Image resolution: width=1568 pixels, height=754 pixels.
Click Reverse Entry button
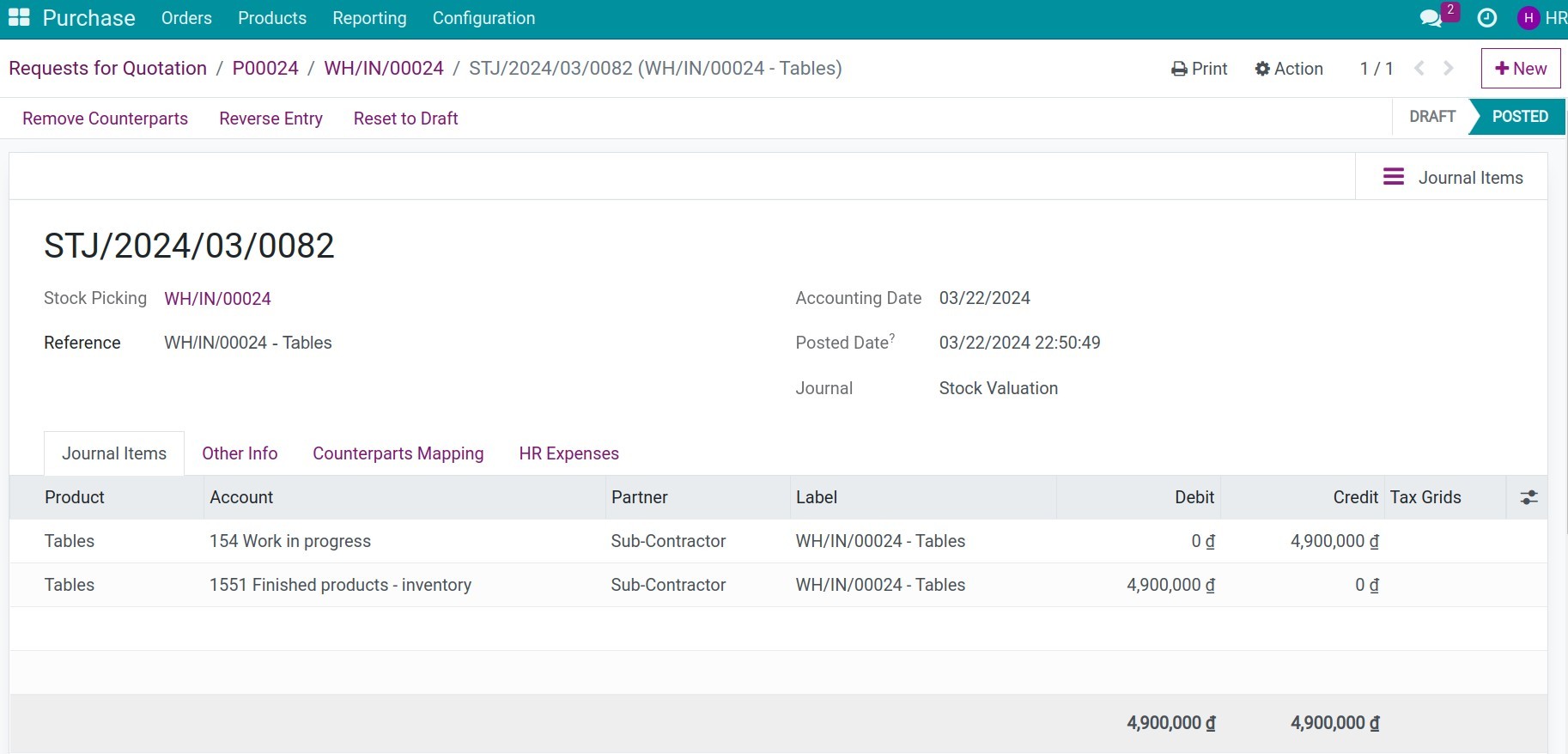pos(270,119)
